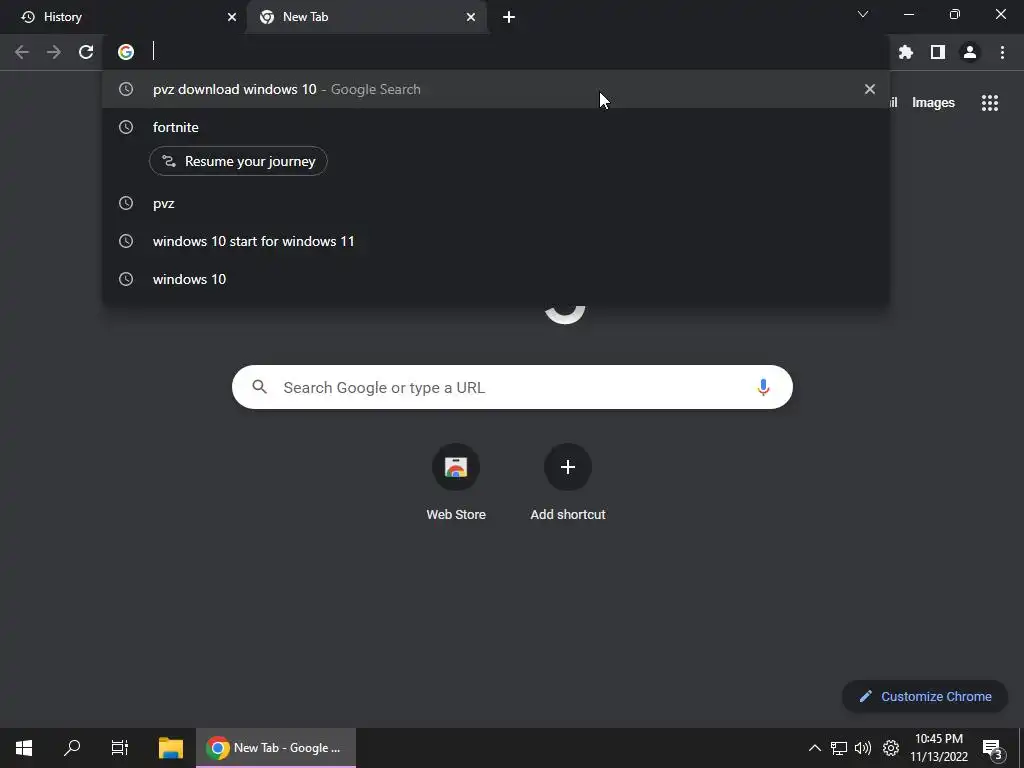The height and width of the screenshot is (768, 1024).
Task: Click the Resume your journey chip
Action: [238, 161]
